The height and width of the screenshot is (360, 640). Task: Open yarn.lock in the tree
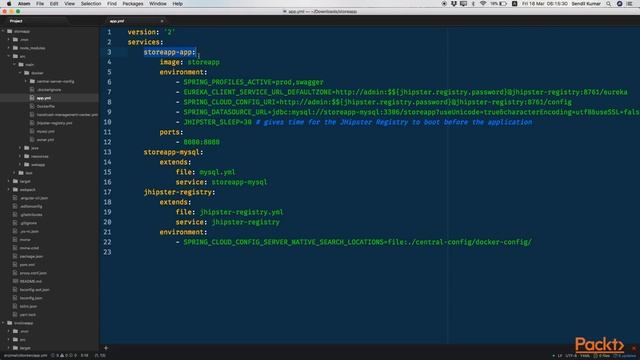(x=28, y=315)
